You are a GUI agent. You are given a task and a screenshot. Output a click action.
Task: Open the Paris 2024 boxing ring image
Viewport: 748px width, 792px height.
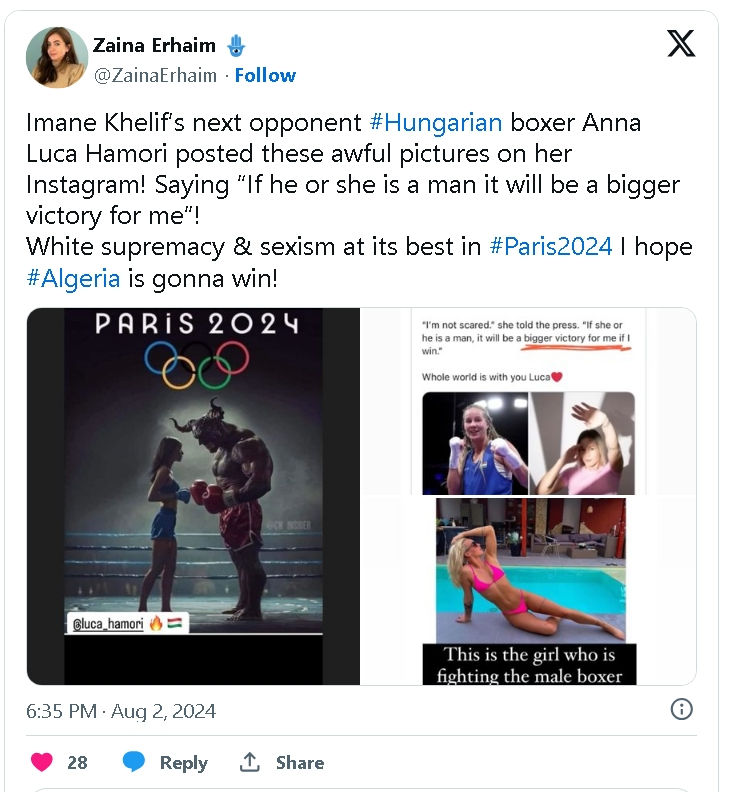point(193,496)
